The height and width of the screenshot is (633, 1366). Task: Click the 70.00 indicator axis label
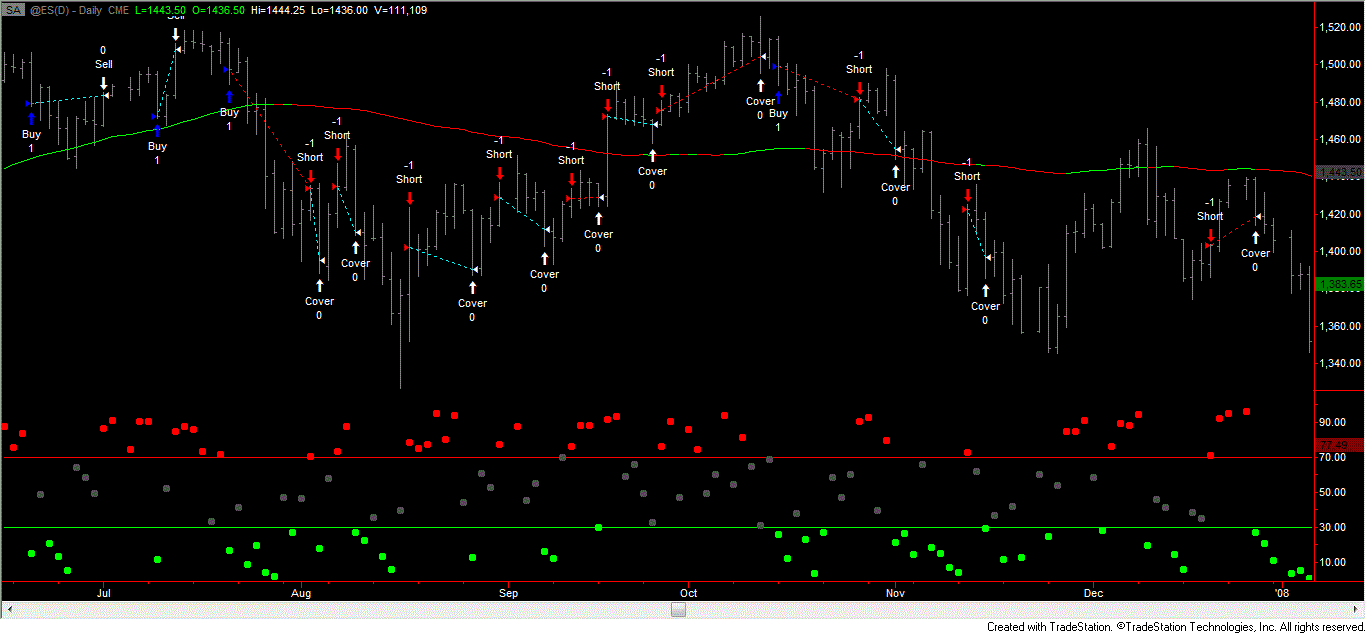click(x=1332, y=458)
